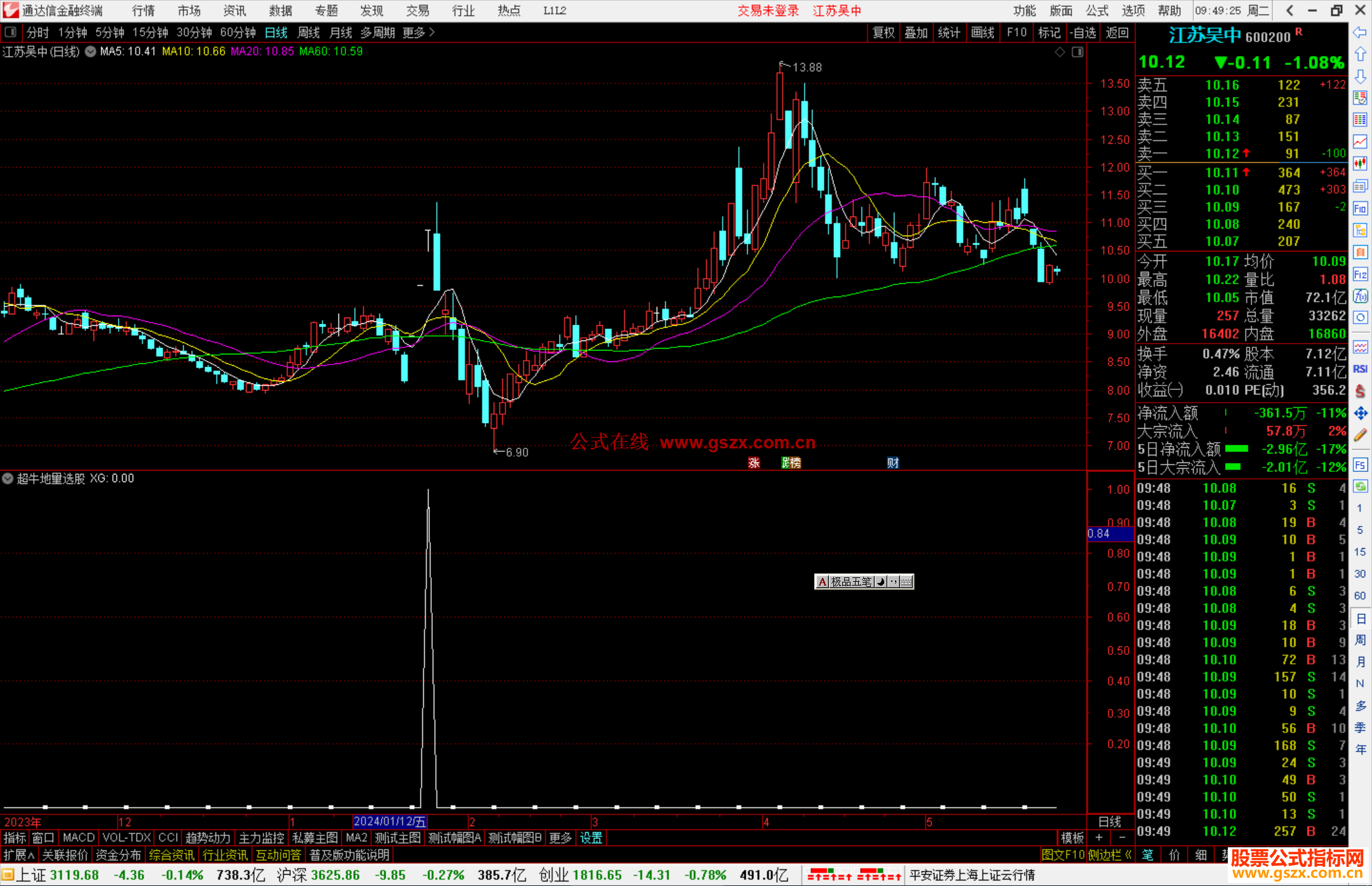Expand the 更多 periods dropdown
The width and height of the screenshot is (1372, 886).
click(418, 32)
